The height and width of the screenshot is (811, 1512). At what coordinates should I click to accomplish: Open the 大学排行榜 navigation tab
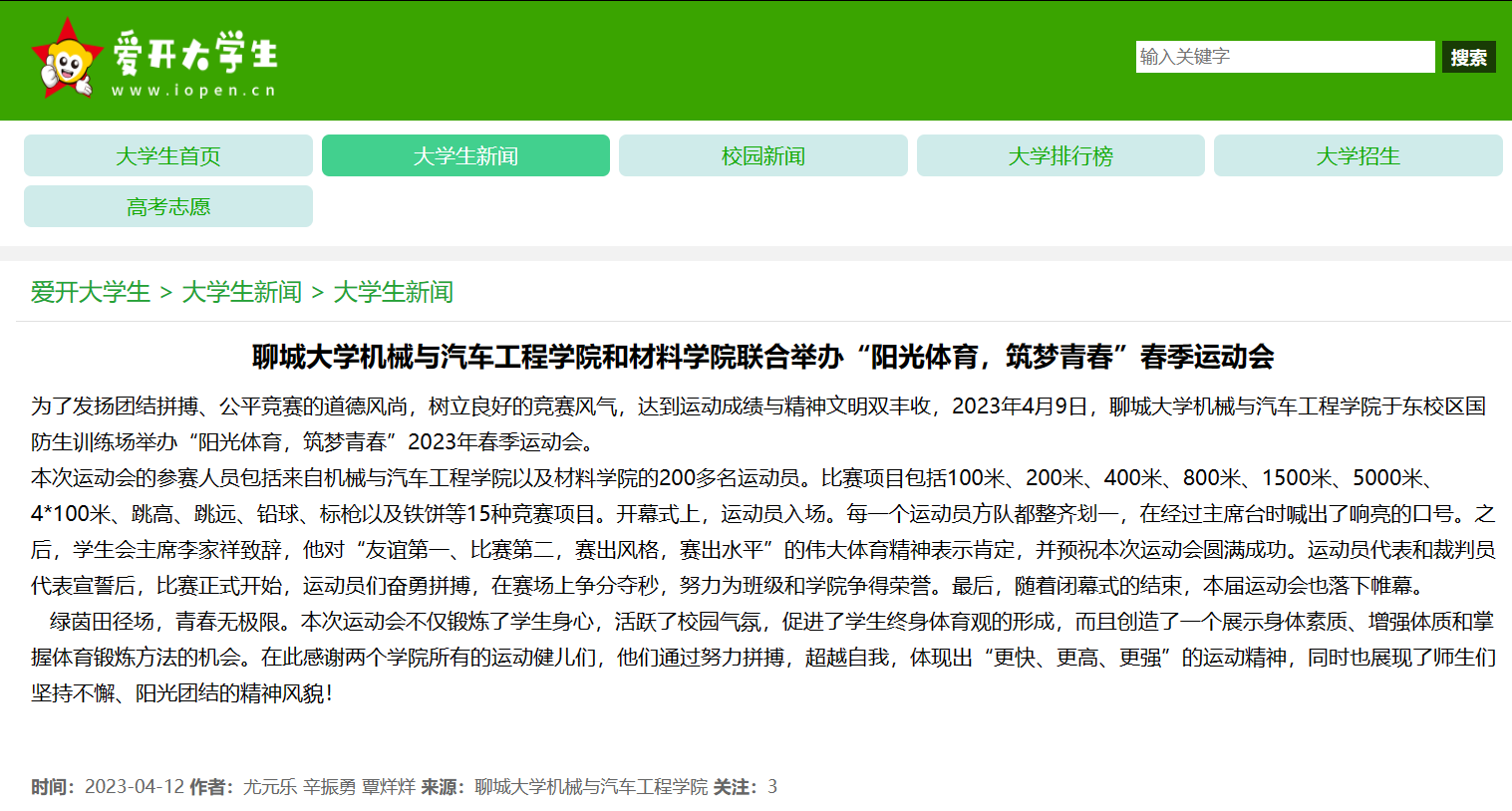pyautogui.click(x=1060, y=156)
